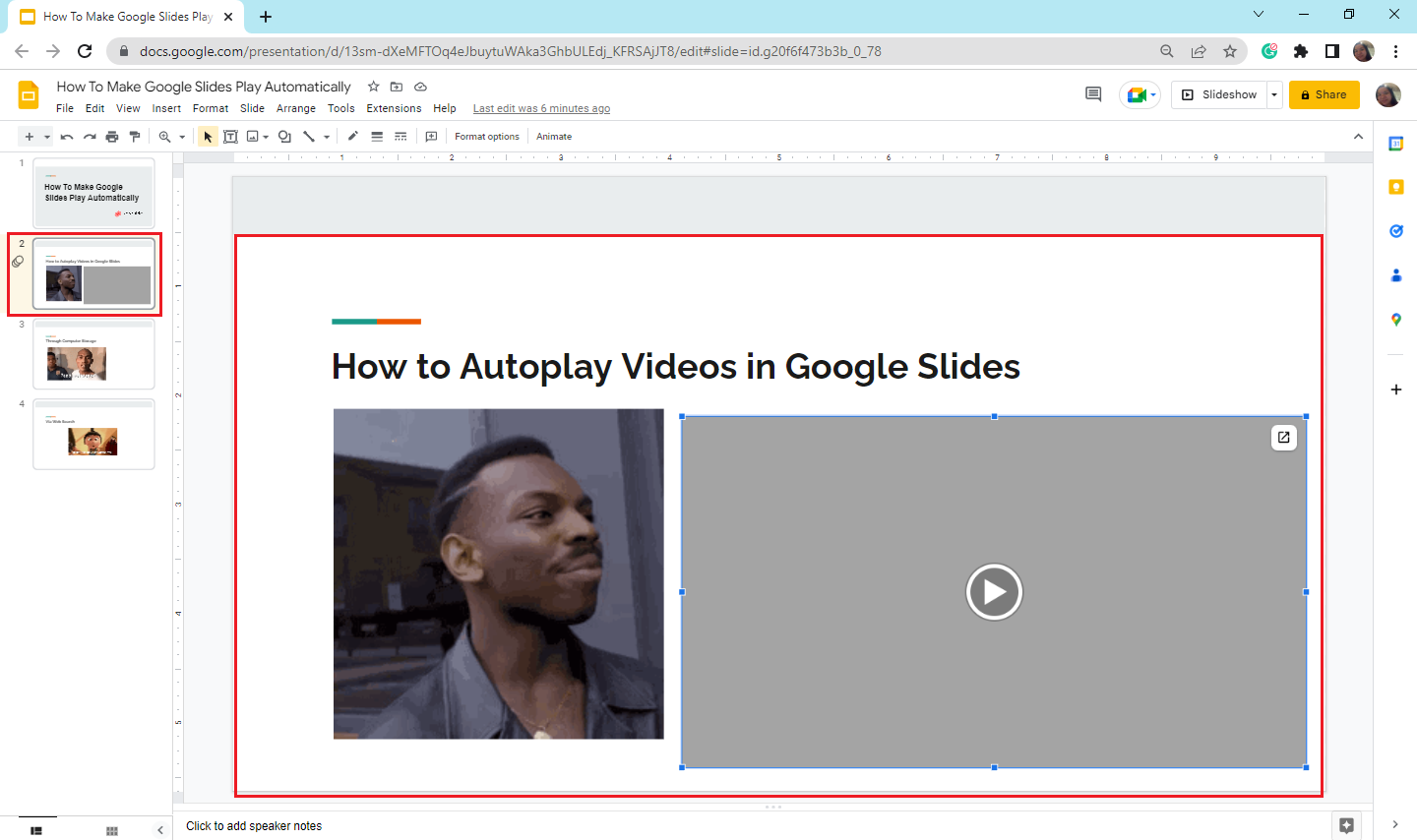Open Google Keep from the side panel
1417x840 pixels.
(1395, 187)
